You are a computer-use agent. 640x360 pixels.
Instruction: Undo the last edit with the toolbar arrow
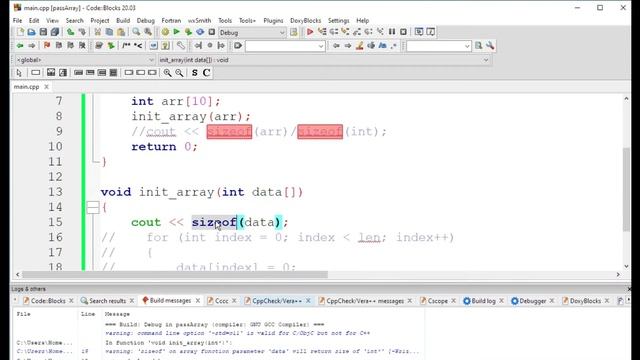[71, 32]
